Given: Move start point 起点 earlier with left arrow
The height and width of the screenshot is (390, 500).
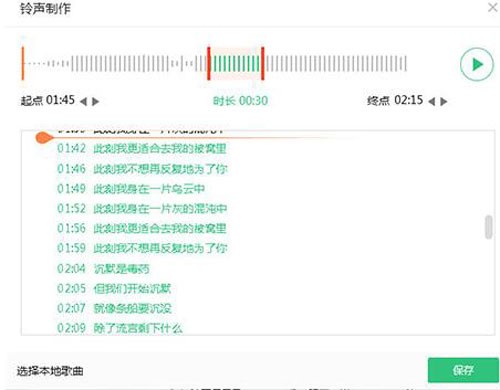Looking at the screenshot, I should (x=84, y=101).
